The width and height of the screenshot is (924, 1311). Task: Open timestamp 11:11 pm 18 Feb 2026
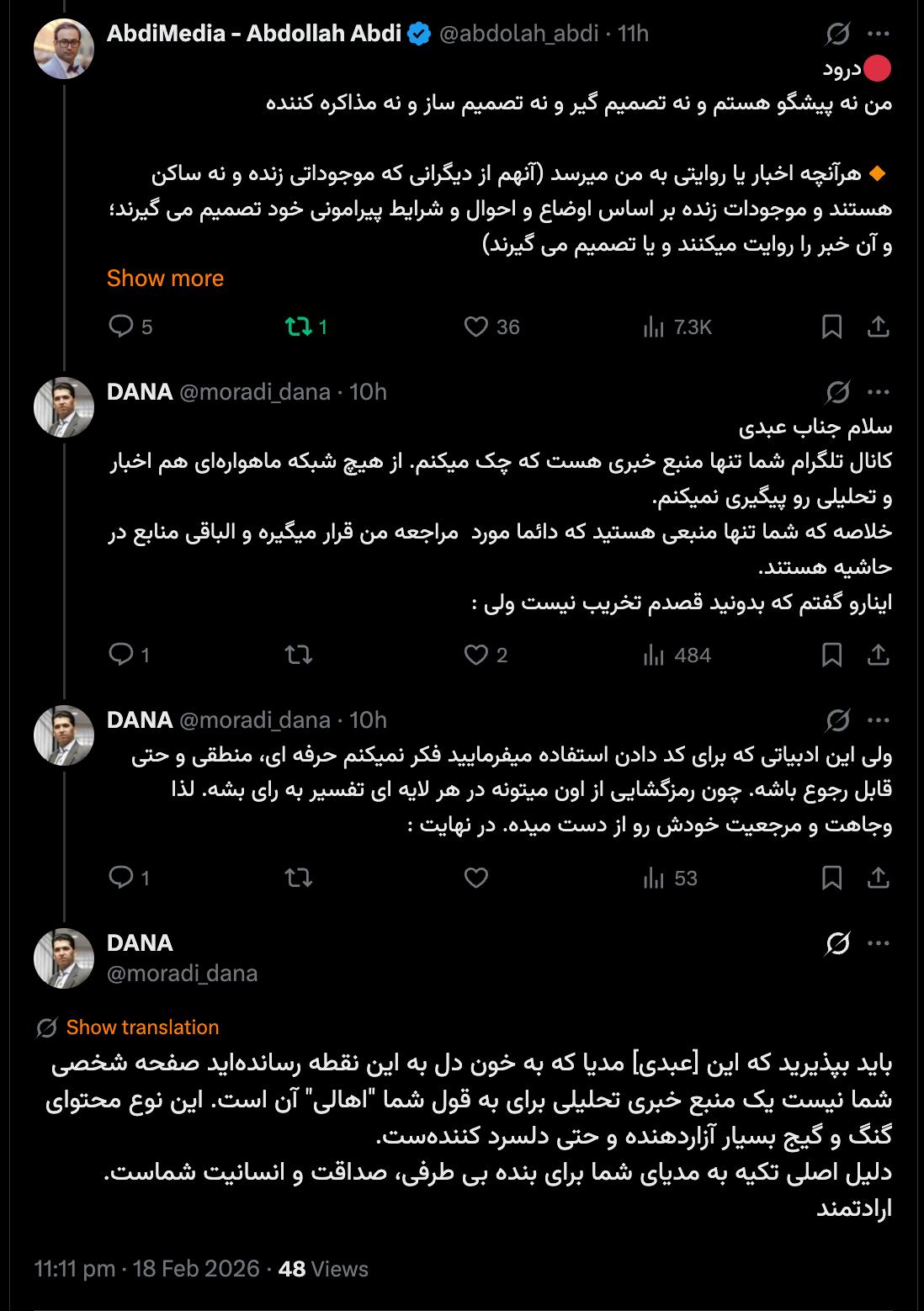coord(146,1269)
